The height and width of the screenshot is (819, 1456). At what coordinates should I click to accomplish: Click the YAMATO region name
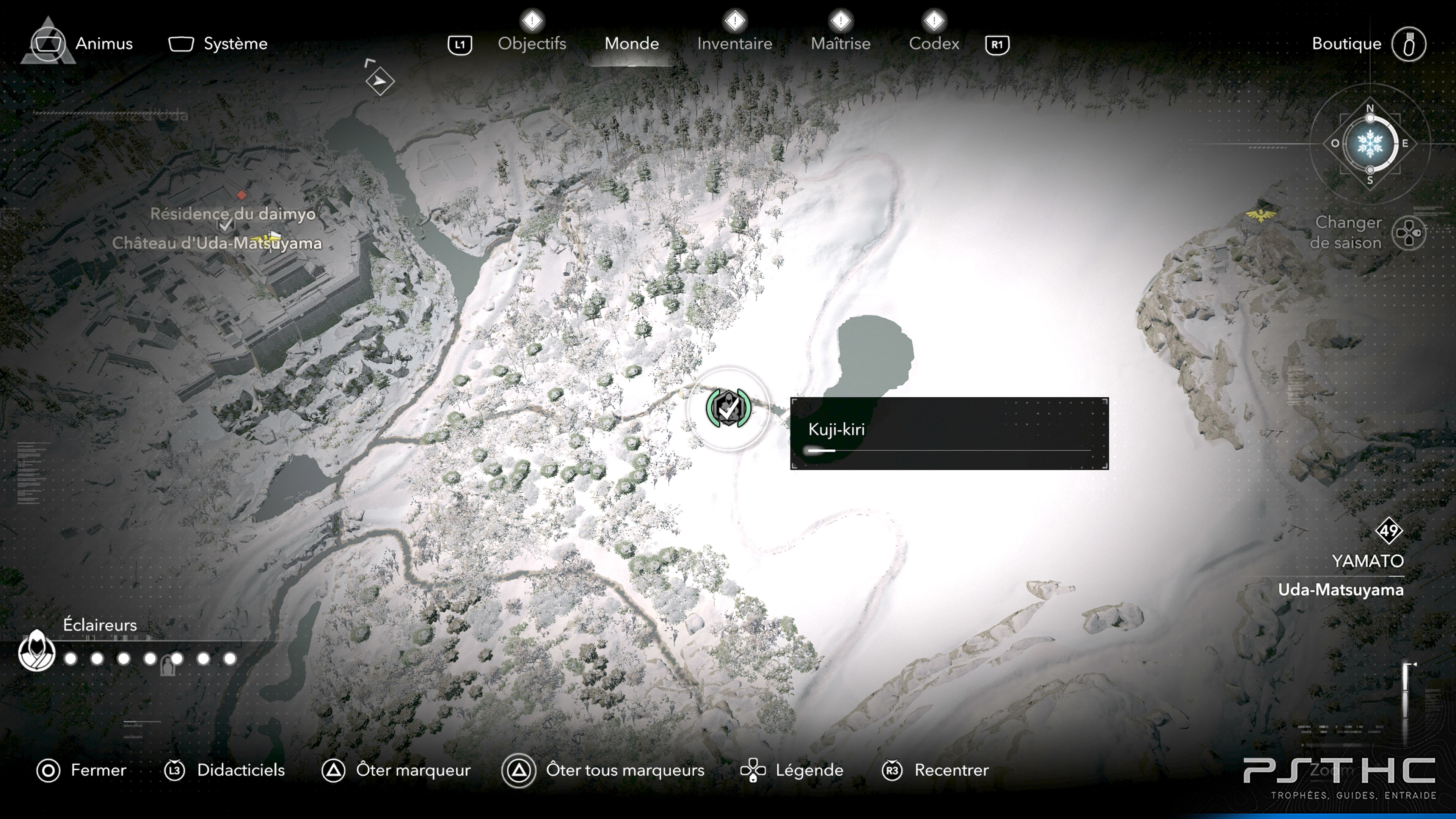[x=1368, y=561]
